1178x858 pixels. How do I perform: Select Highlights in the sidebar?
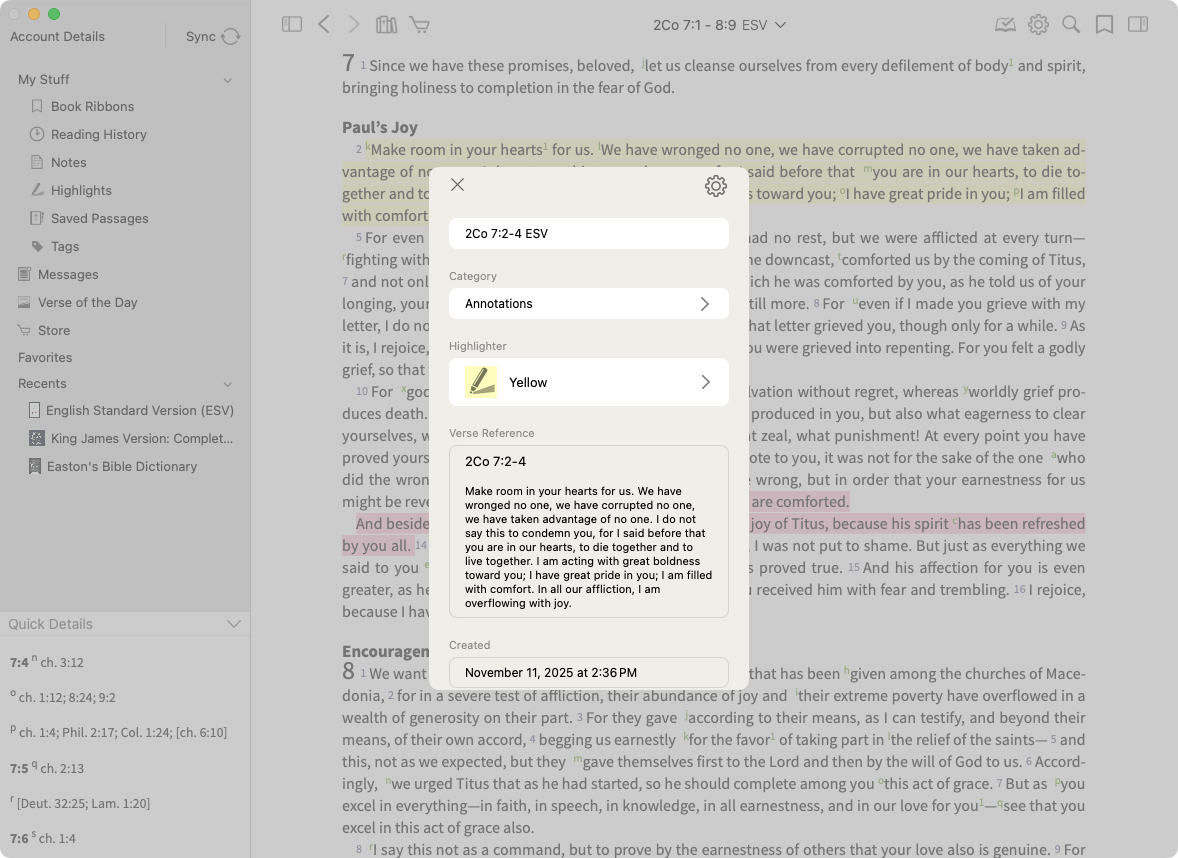pyautogui.click(x=81, y=190)
